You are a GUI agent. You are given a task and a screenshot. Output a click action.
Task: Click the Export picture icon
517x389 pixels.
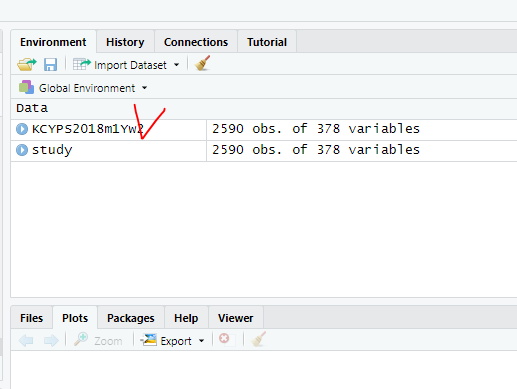[148, 340]
